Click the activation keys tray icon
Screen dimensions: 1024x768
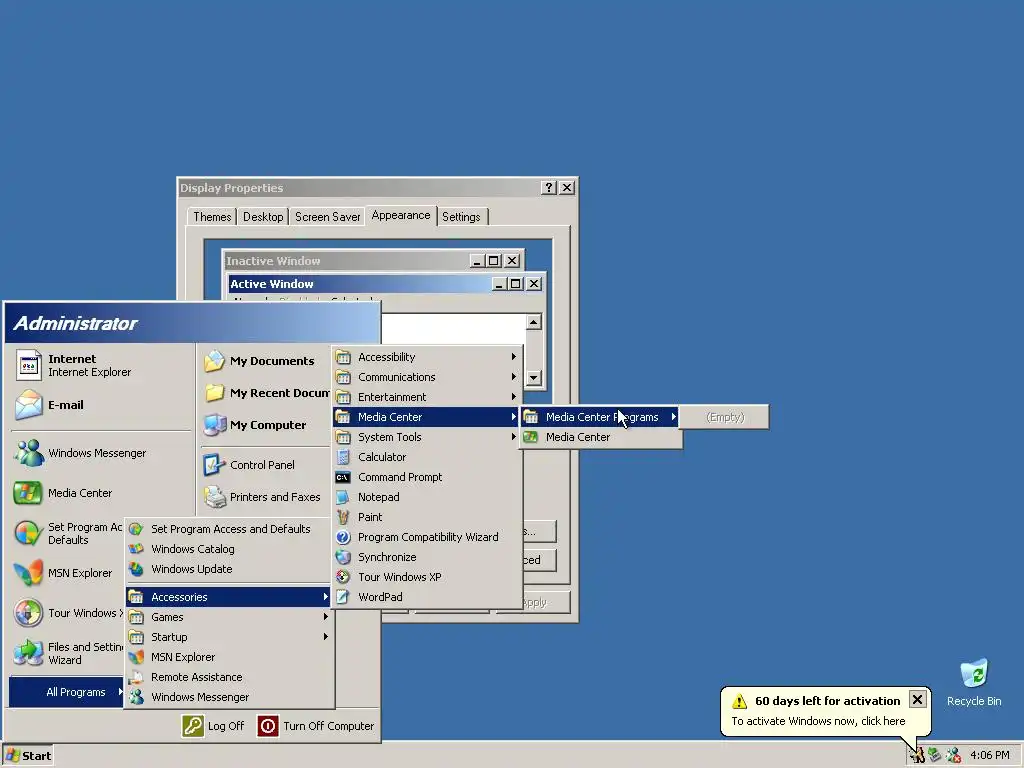pyautogui.click(x=918, y=756)
